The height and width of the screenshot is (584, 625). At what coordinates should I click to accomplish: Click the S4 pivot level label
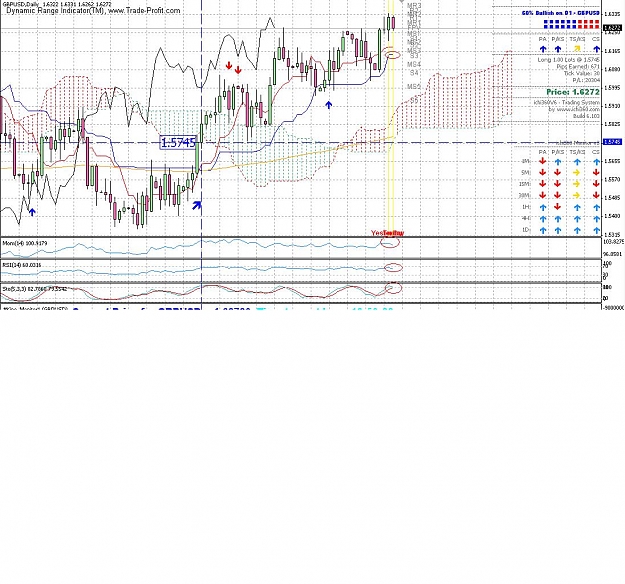(x=415, y=73)
